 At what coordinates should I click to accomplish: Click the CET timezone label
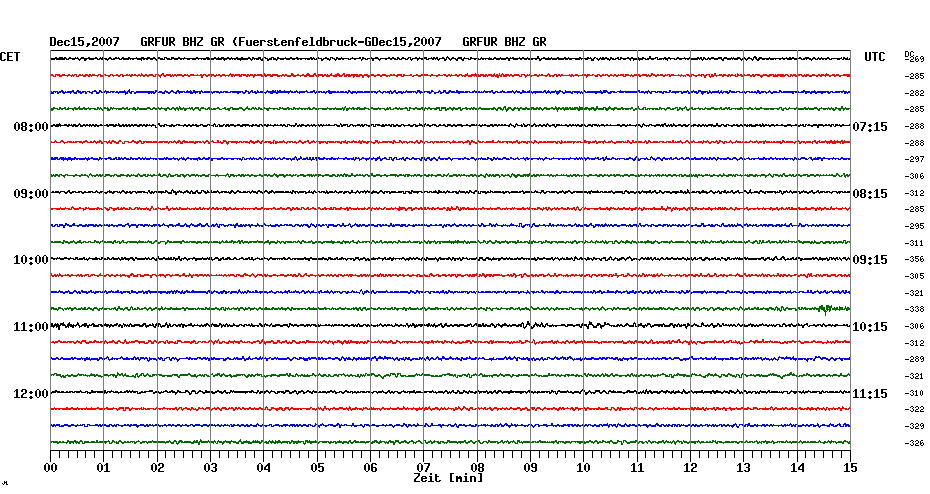pyautogui.click(x=10, y=57)
